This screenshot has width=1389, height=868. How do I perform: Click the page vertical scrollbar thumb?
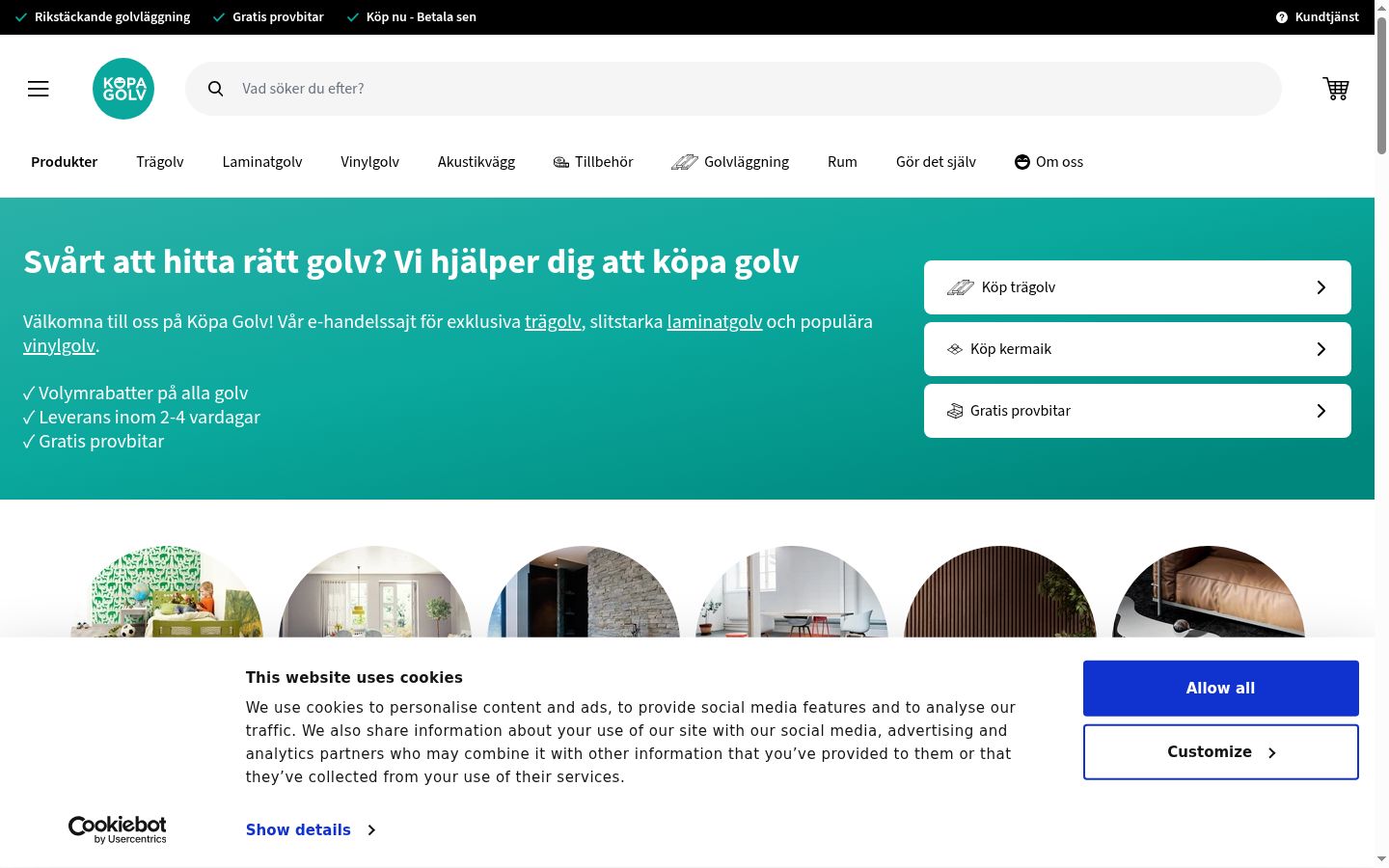click(x=1381, y=85)
